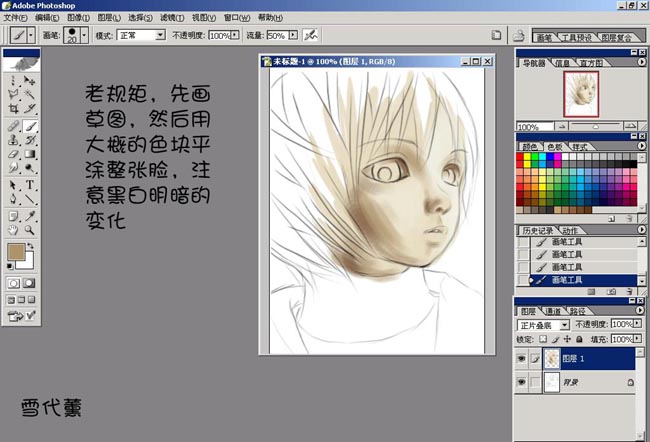Open the blending mode 正片叠底 dropdown
Viewport: 650px width, 442px height.
[564, 325]
